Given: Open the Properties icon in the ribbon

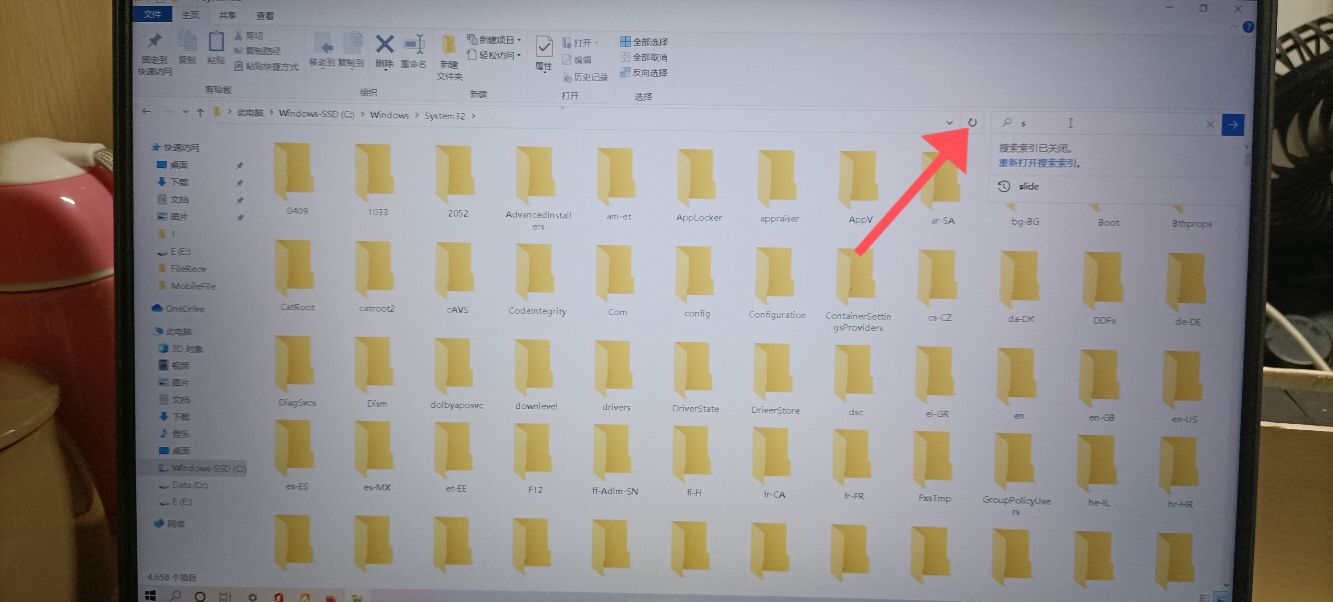Looking at the screenshot, I should pyautogui.click(x=544, y=45).
